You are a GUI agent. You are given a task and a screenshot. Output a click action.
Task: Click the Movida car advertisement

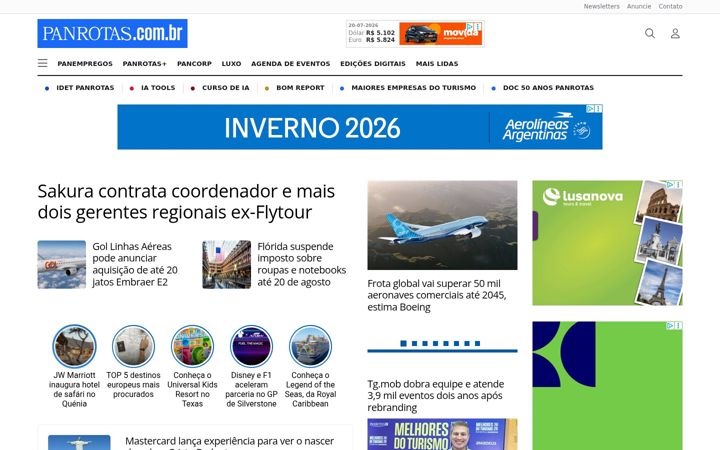point(440,34)
